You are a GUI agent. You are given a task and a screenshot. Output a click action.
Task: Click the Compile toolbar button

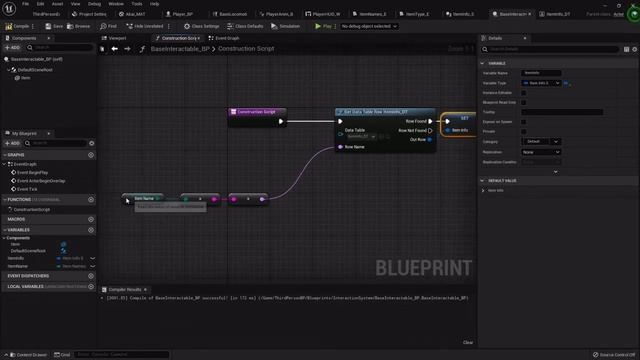[17, 26]
